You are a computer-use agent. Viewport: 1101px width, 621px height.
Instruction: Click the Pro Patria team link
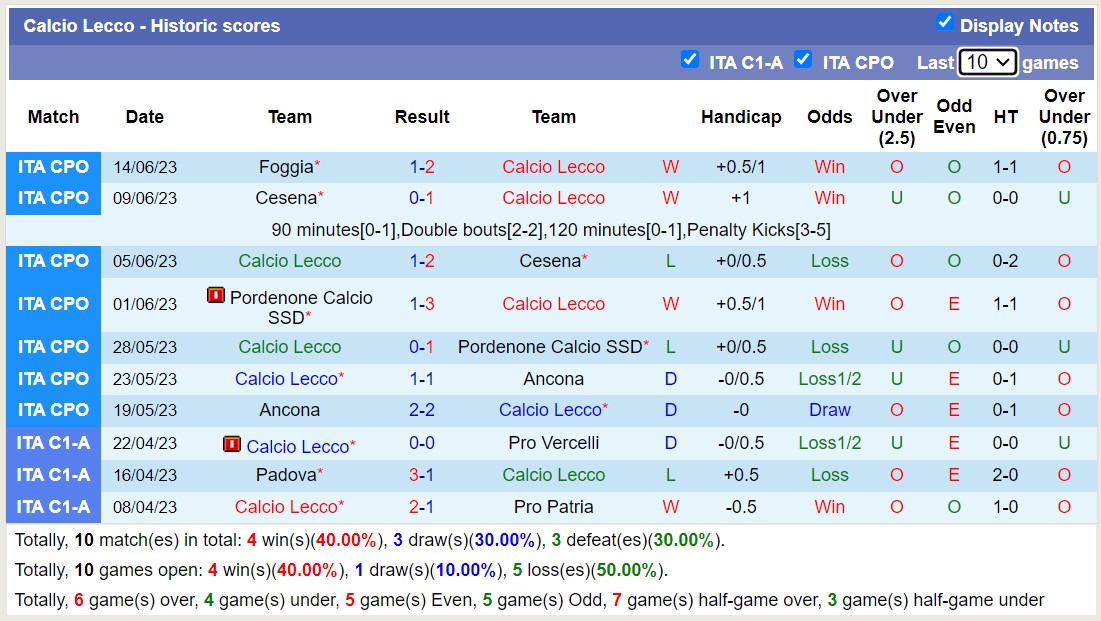(553, 507)
